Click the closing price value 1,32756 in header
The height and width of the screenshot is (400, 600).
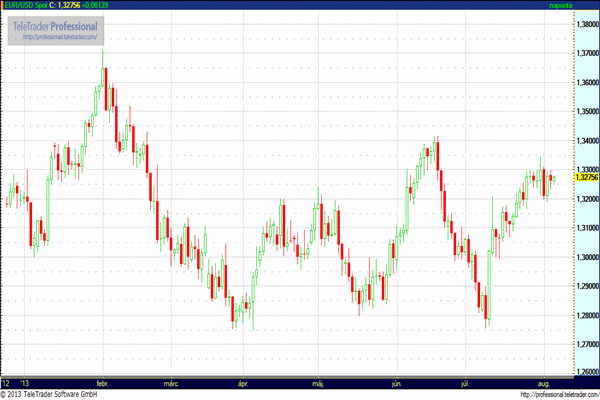69,5
